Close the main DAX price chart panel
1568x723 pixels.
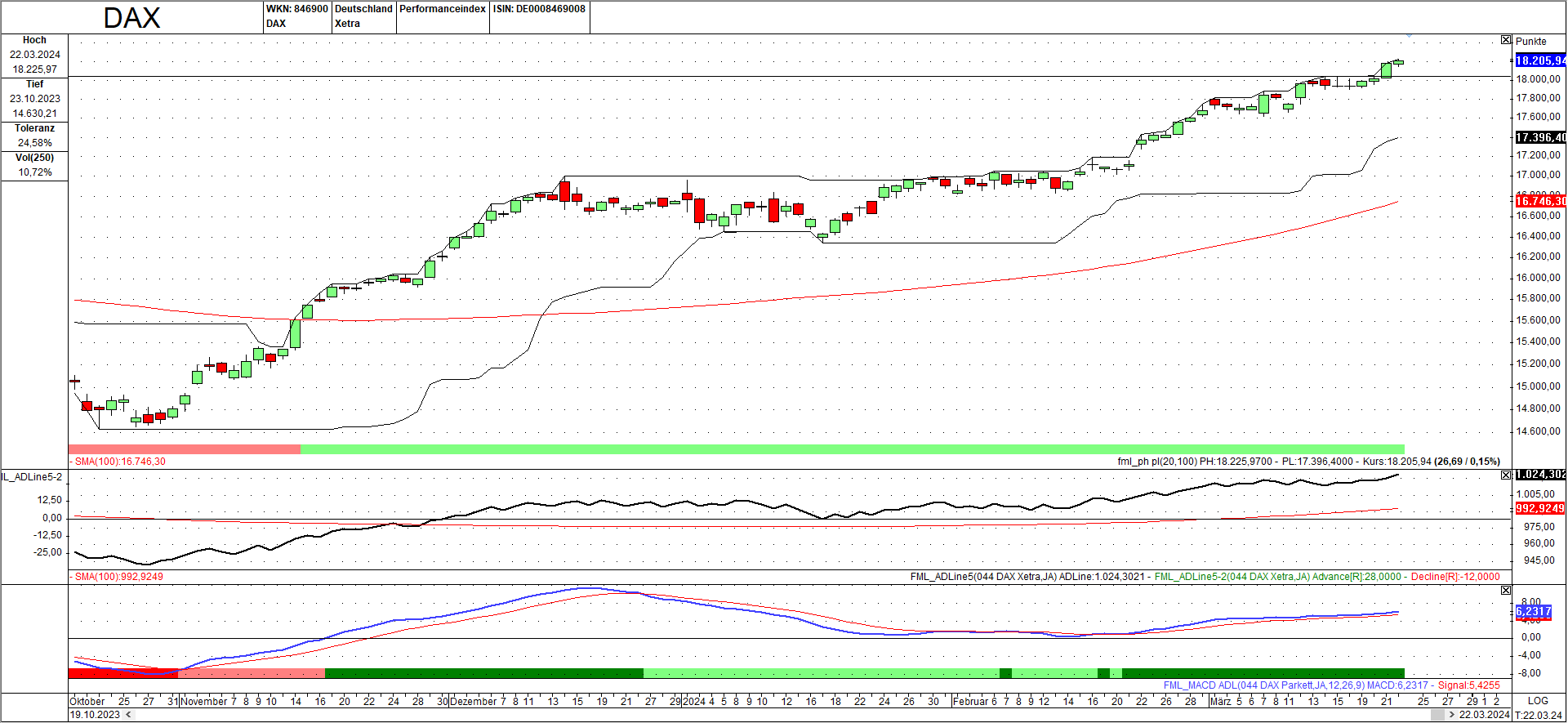click(1506, 40)
